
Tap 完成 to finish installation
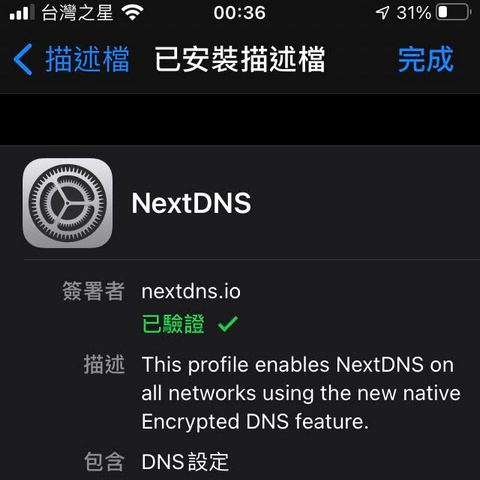click(426, 59)
